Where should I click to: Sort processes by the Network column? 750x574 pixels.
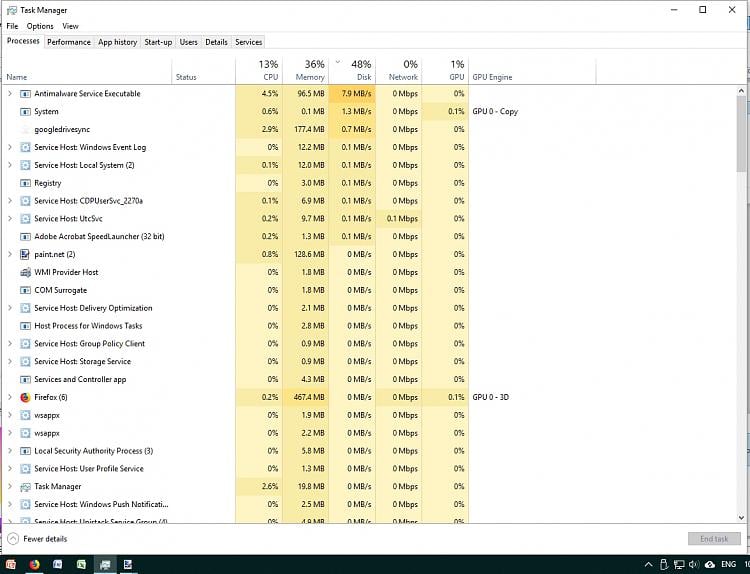398,71
